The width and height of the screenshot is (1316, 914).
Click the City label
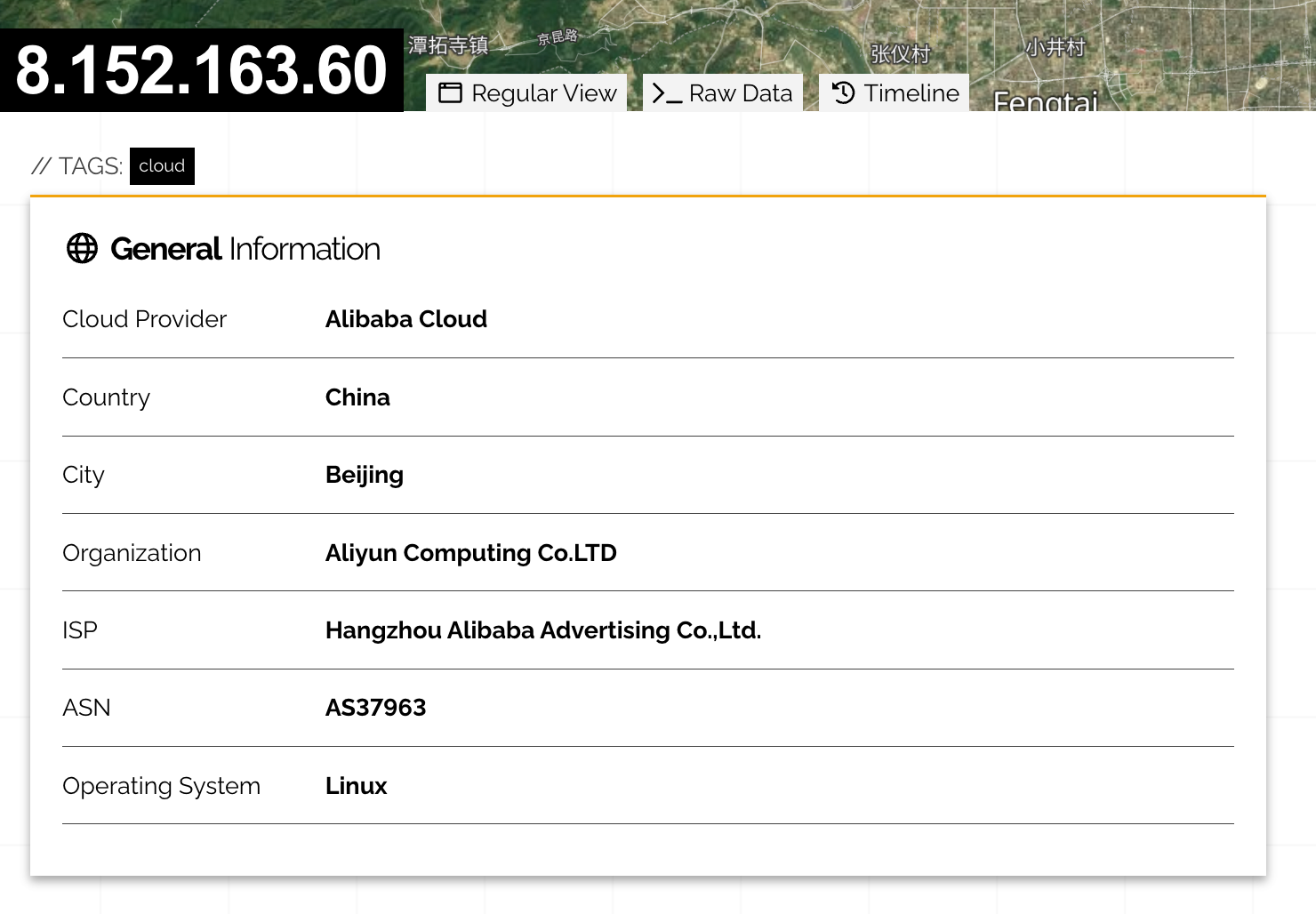click(84, 476)
